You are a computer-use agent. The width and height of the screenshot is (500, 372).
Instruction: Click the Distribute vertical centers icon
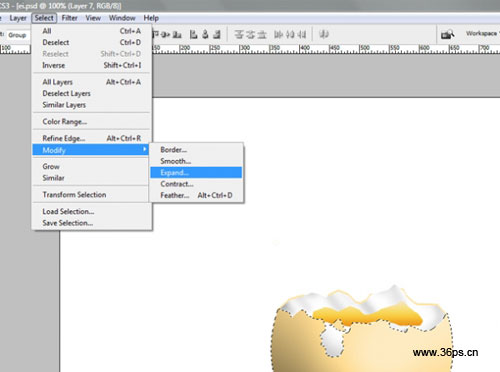coord(251,34)
